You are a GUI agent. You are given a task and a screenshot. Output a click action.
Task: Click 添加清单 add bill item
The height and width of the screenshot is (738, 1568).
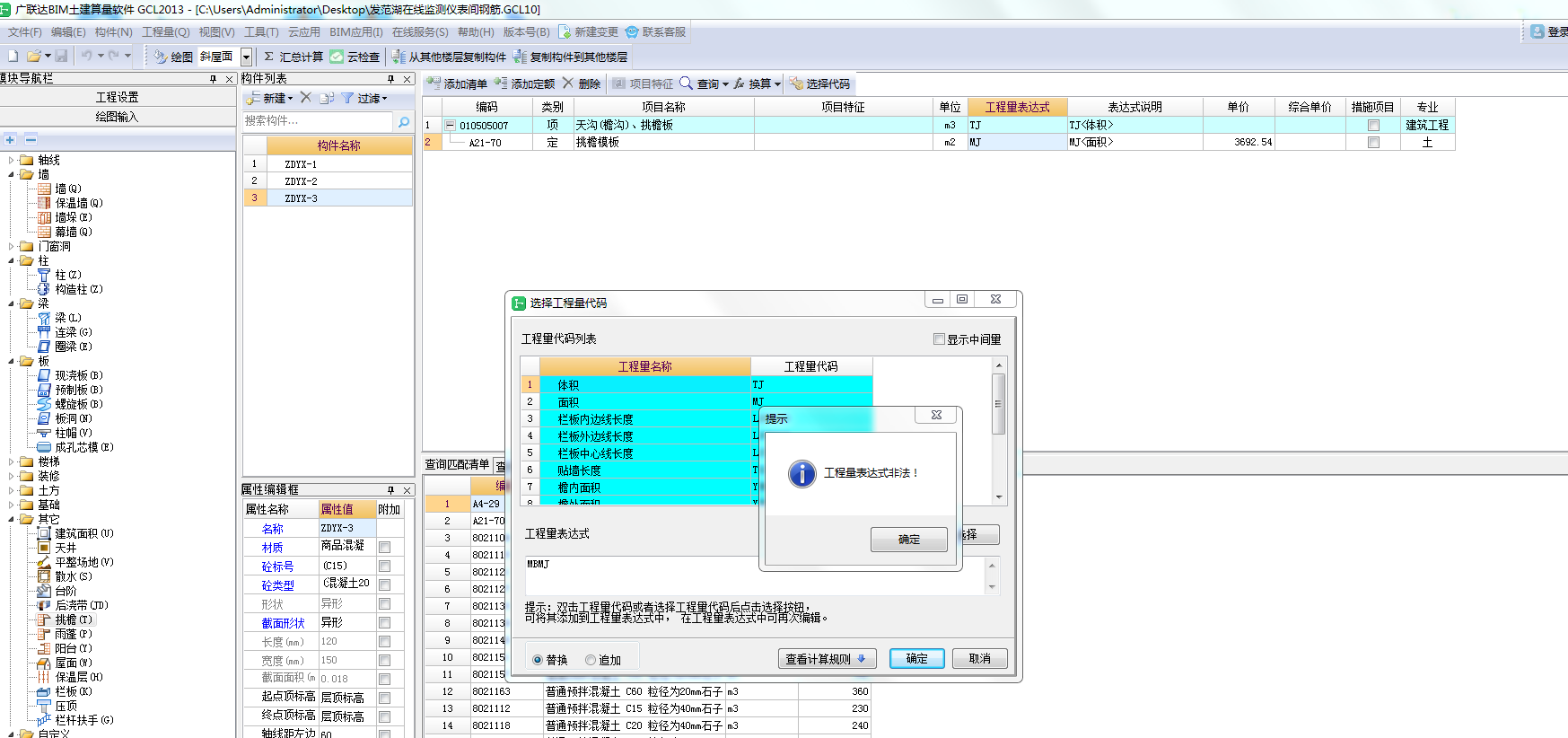[457, 83]
